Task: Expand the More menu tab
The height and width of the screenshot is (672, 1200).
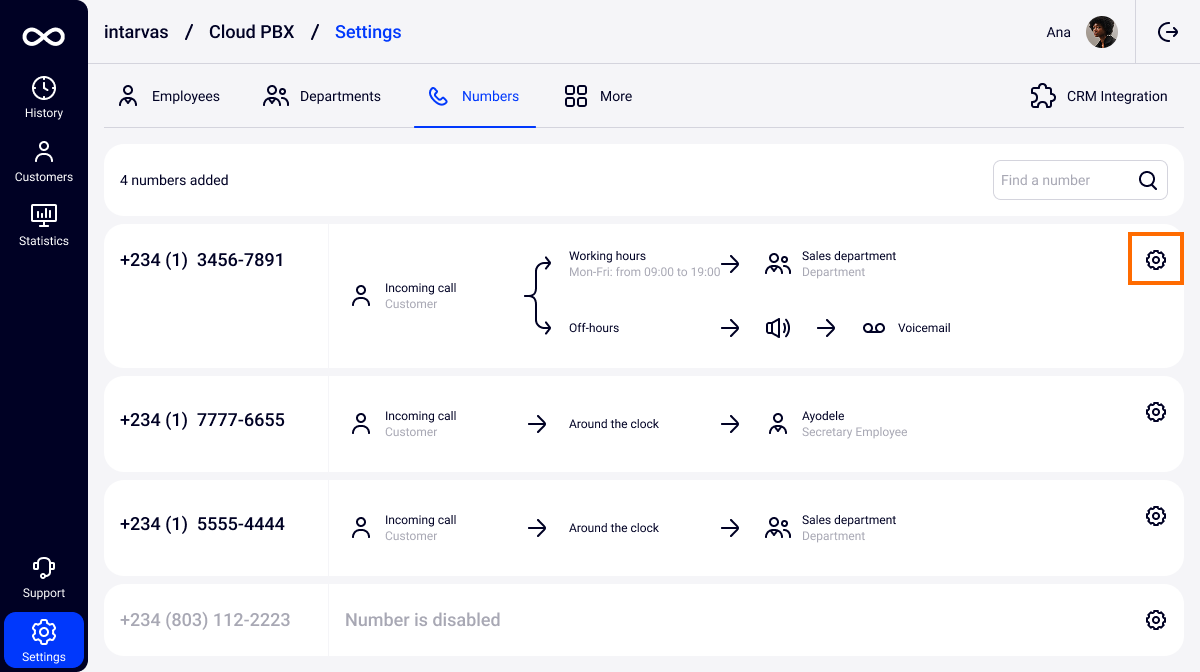Action: click(598, 97)
